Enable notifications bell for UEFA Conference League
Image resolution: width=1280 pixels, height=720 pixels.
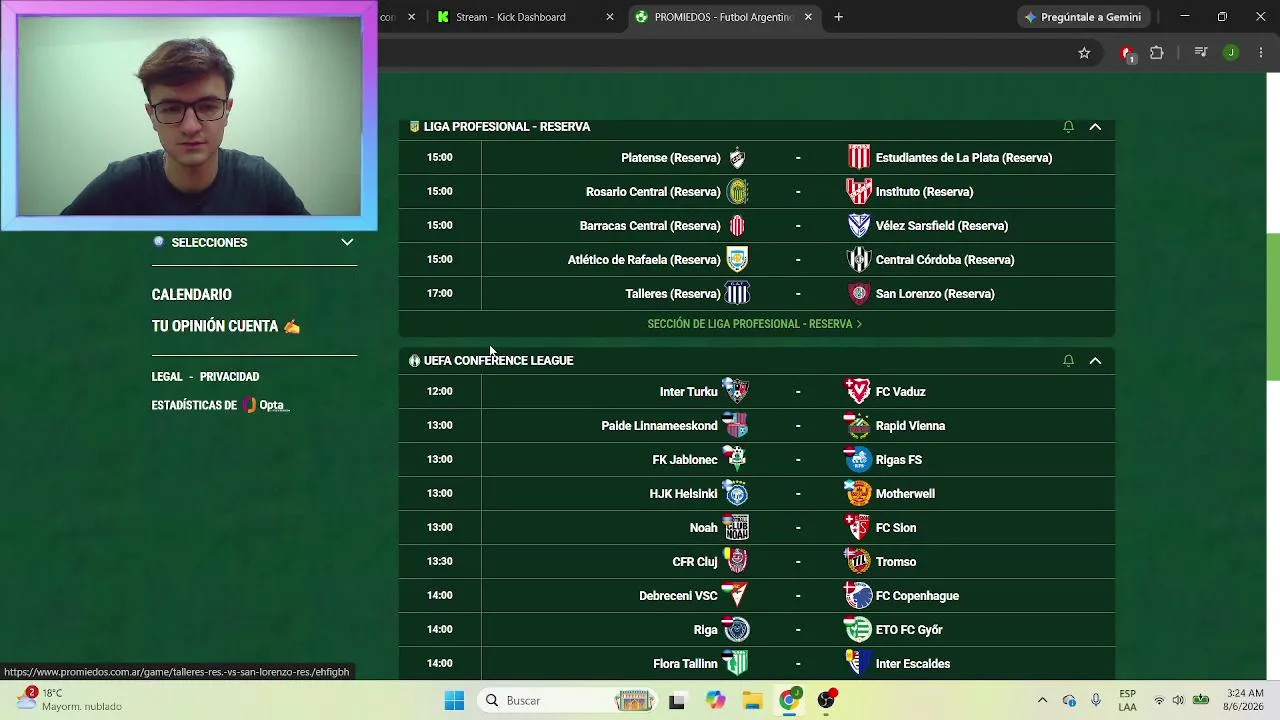pos(1068,361)
